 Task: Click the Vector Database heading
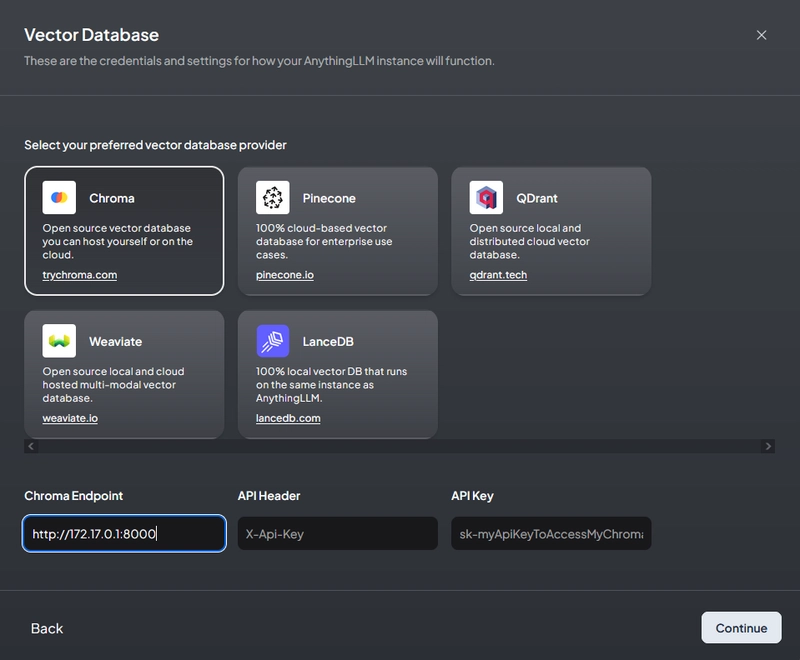pos(92,35)
